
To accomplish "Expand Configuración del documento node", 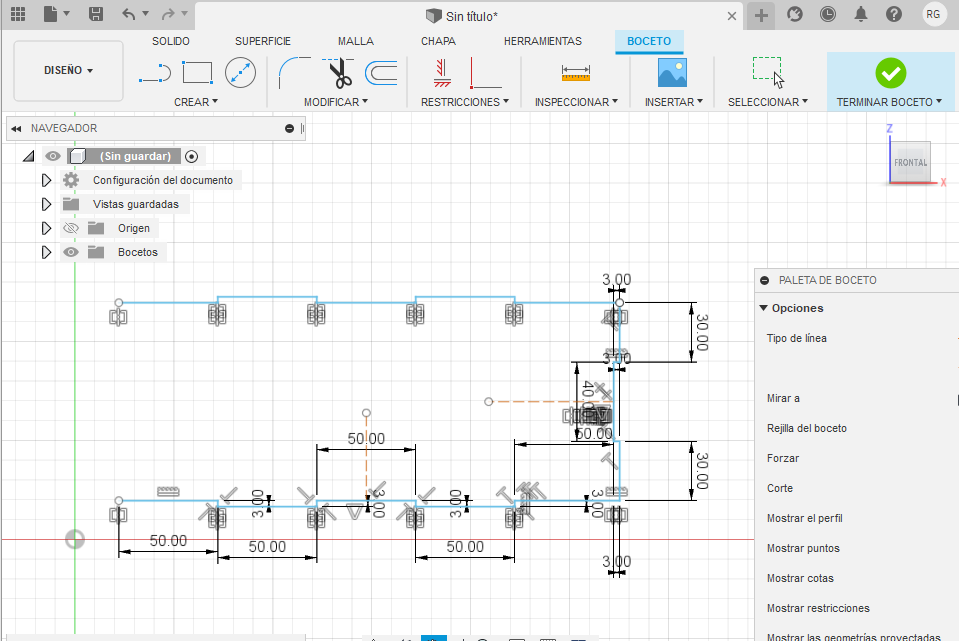I will pos(46,180).
